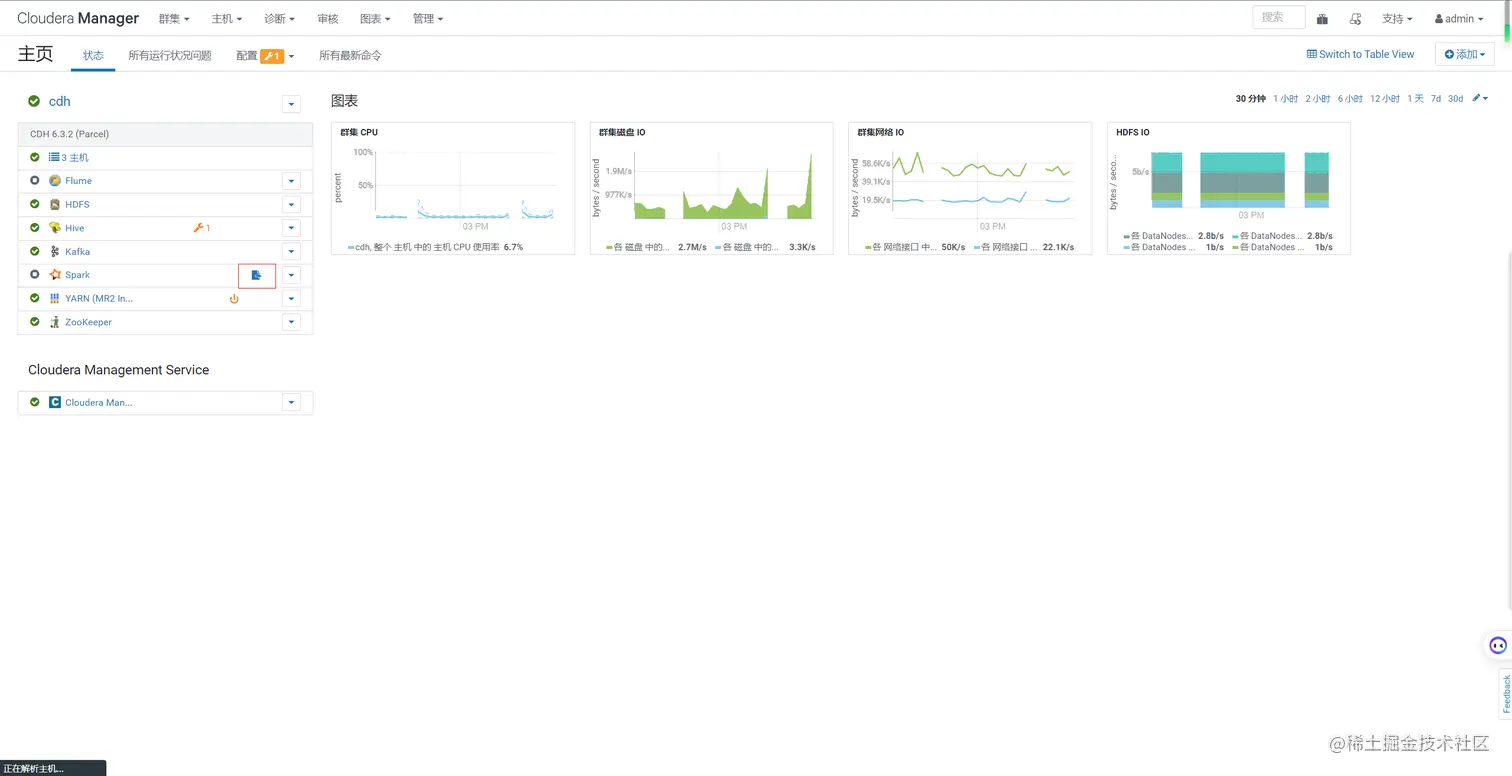The image size is (1512, 776).
Task: Open the HDFS actions dropdown arrow
Action: tap(291, 204)
